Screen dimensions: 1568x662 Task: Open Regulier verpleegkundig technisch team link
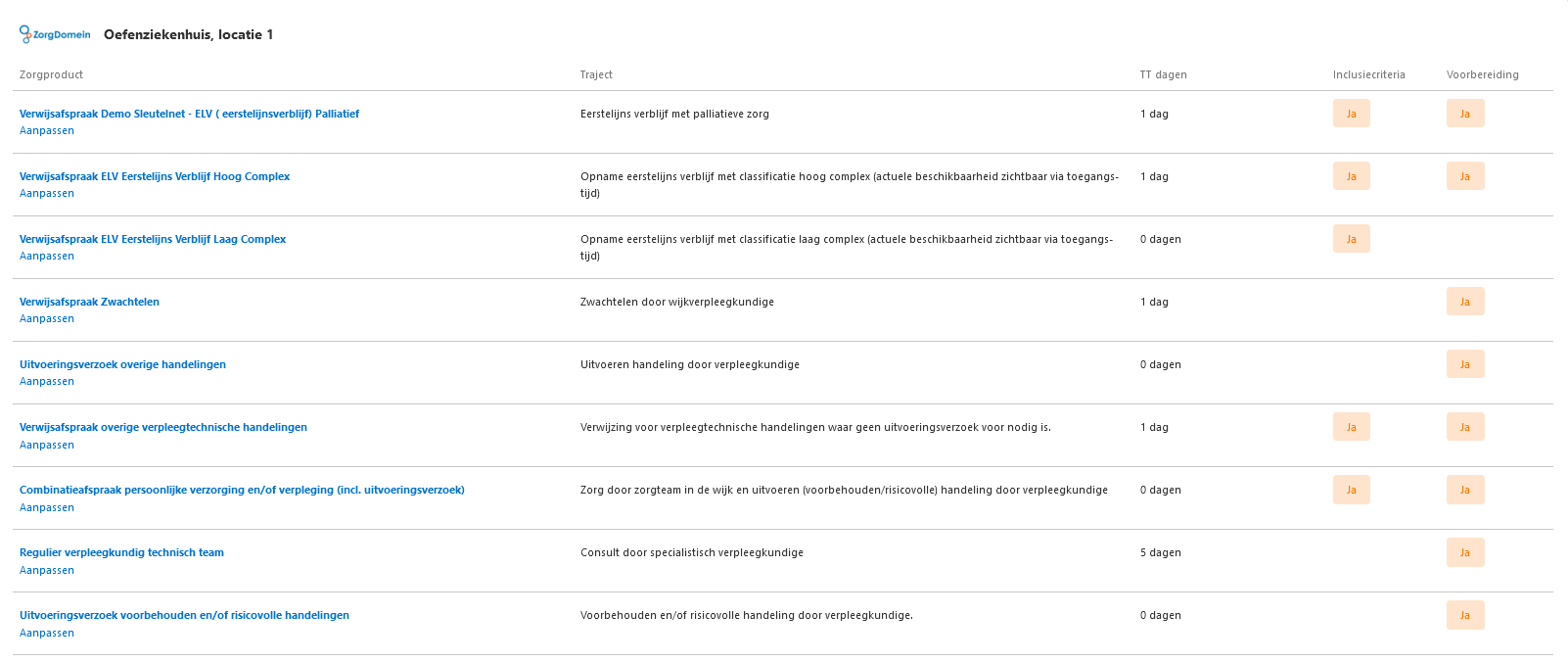tap(121, 552)
